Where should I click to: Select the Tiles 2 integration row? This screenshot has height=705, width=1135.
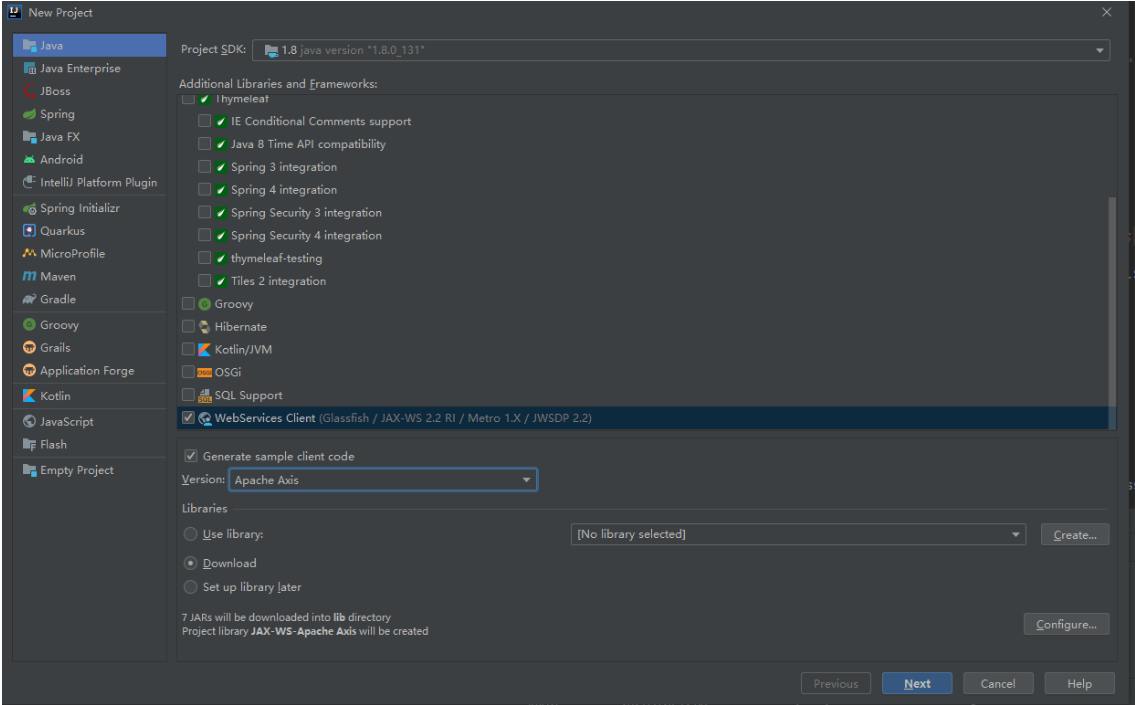(643, 281)
